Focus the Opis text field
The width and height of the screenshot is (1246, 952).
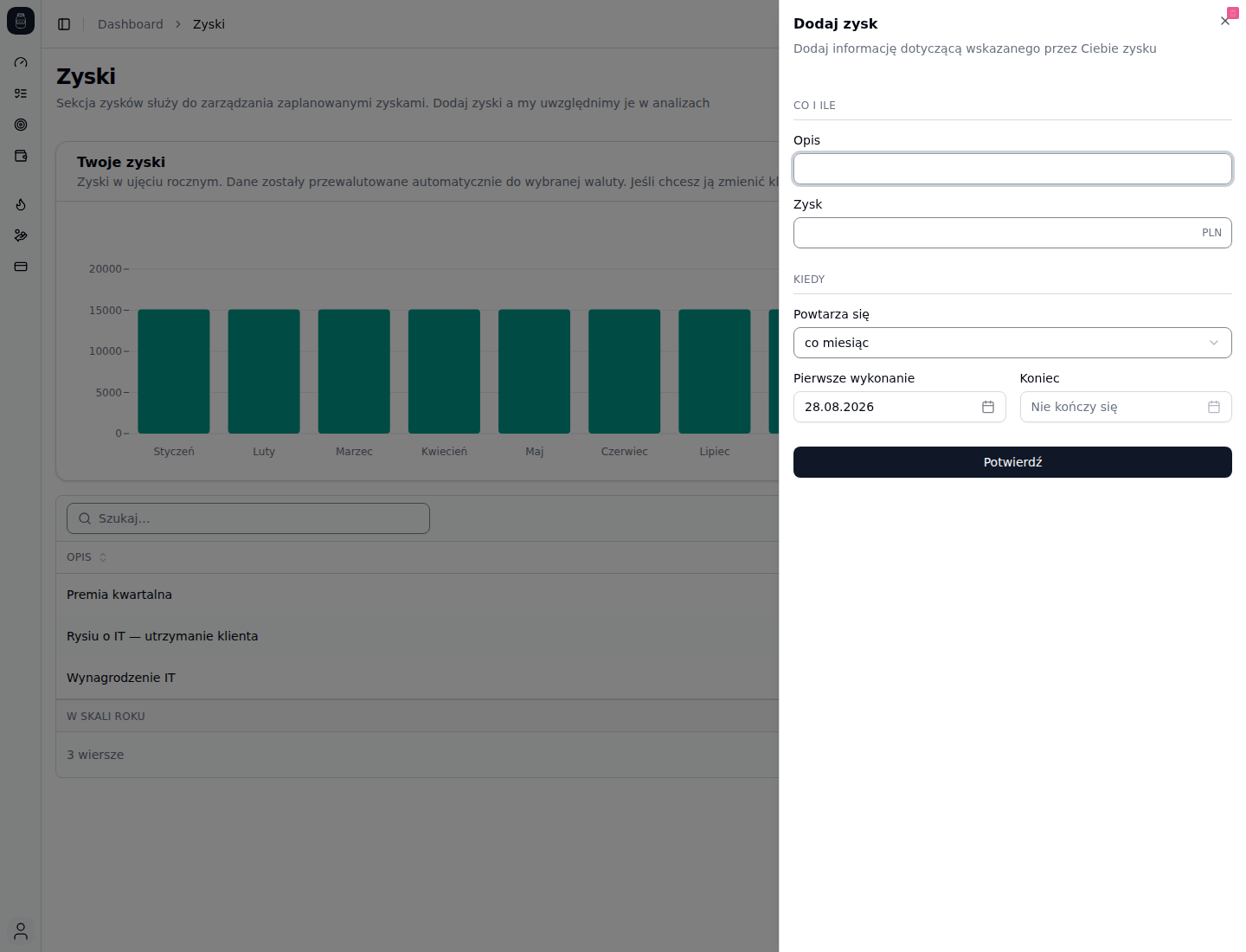coord(1012,169)
